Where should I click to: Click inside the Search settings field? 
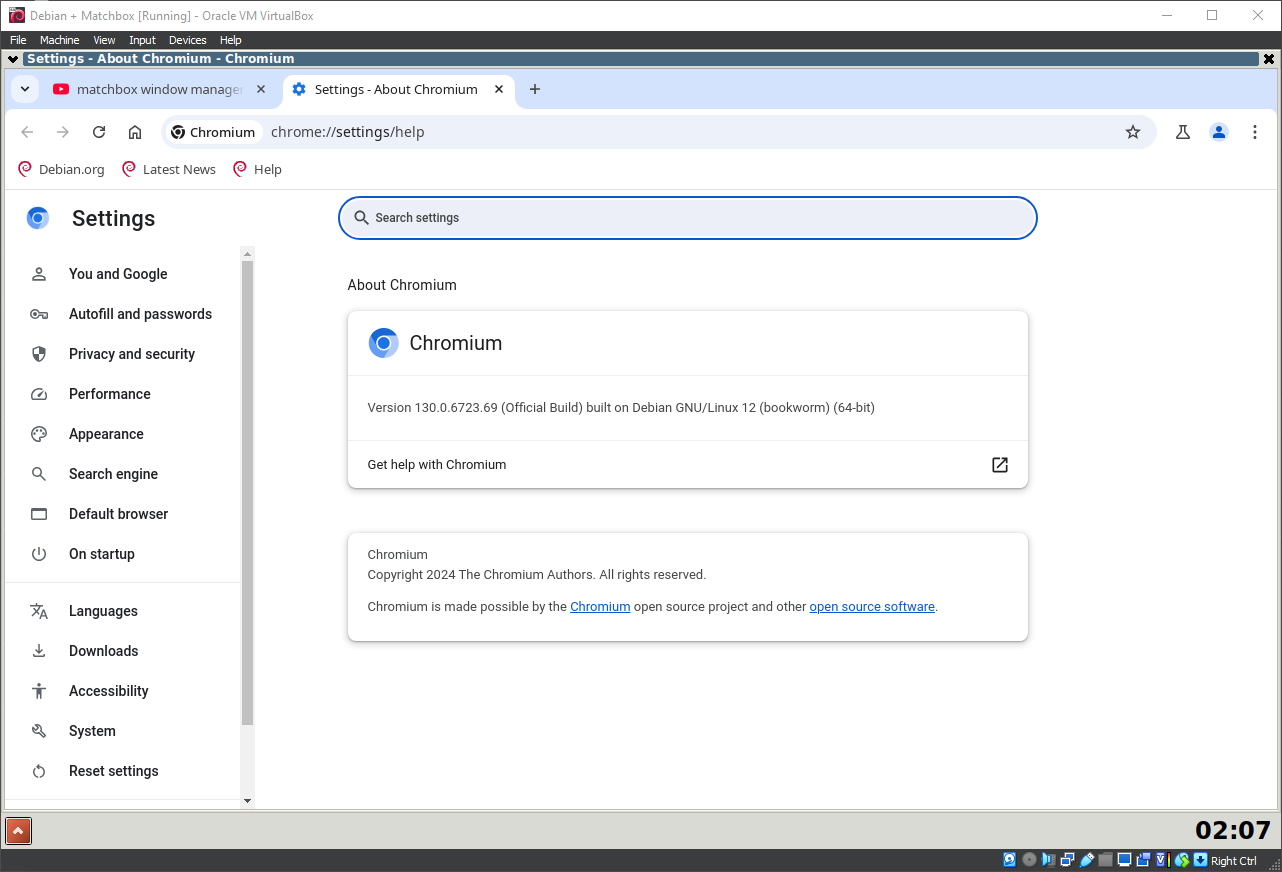tap(688, 217)
